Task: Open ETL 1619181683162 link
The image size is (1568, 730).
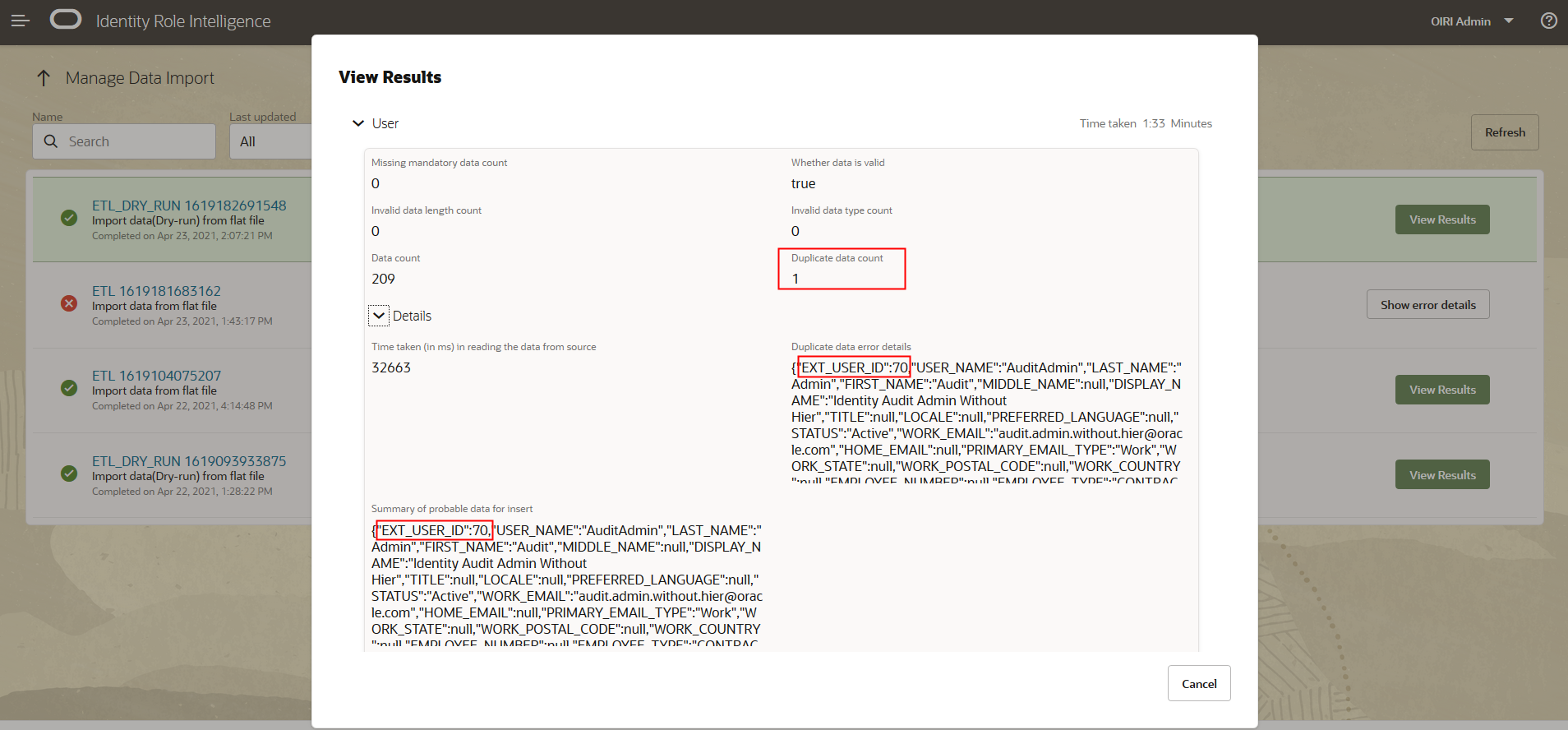Action: click(x=156, y=291)
